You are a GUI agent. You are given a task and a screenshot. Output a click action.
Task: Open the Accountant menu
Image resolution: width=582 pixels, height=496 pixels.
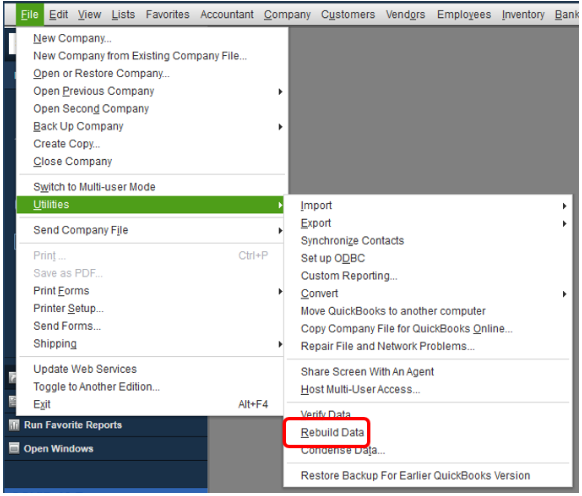coord(227,14)
